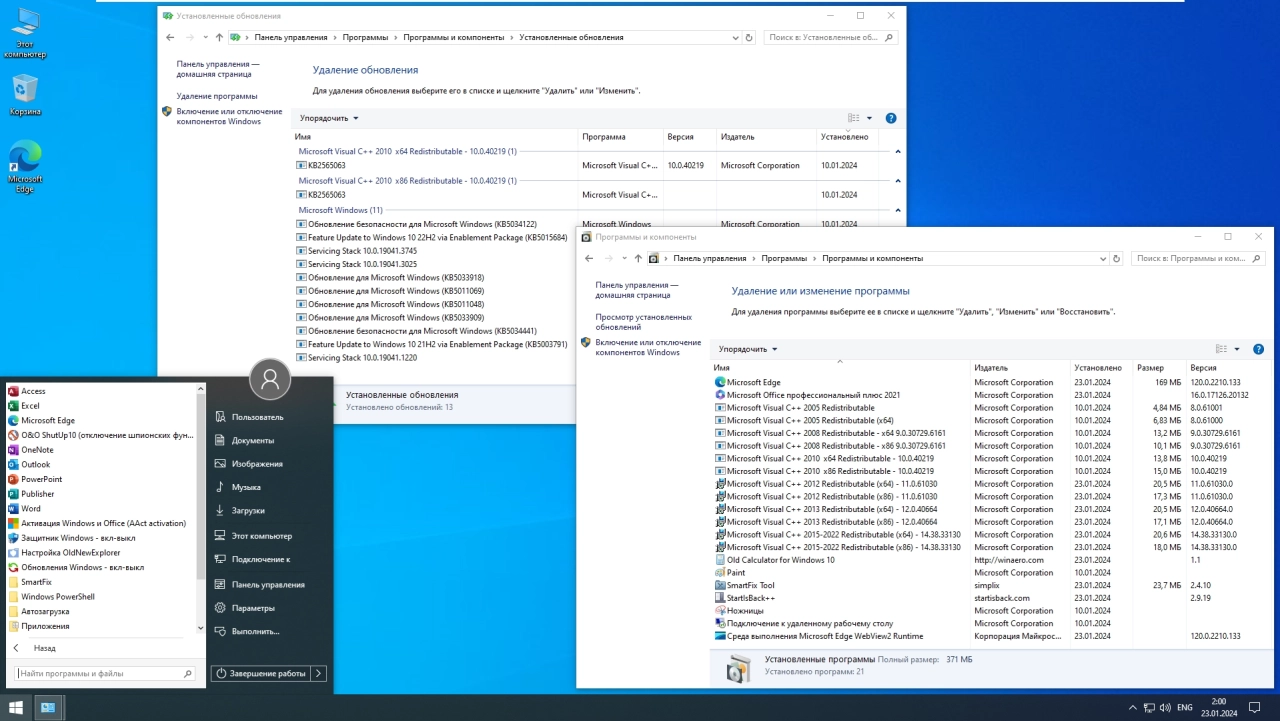
Task: Go back in Программы и компоненты window
Action: [590, 258]
